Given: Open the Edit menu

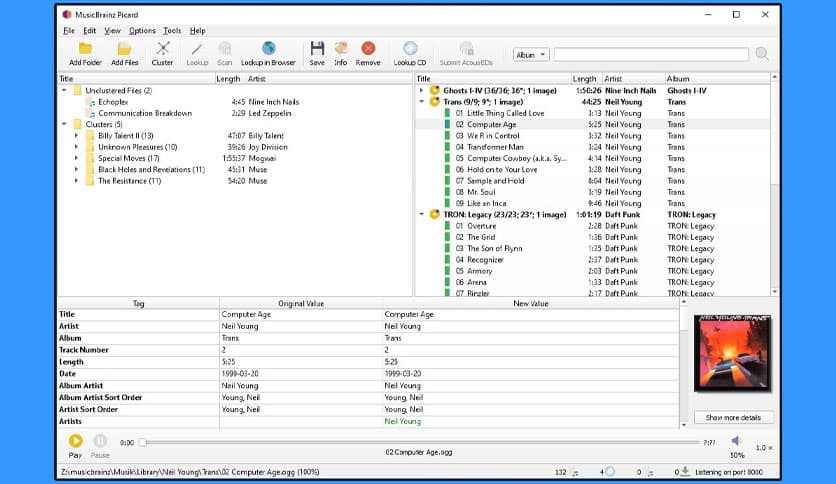Looking at the screenshot, I should pyautogui.click(x=90, y=31).
